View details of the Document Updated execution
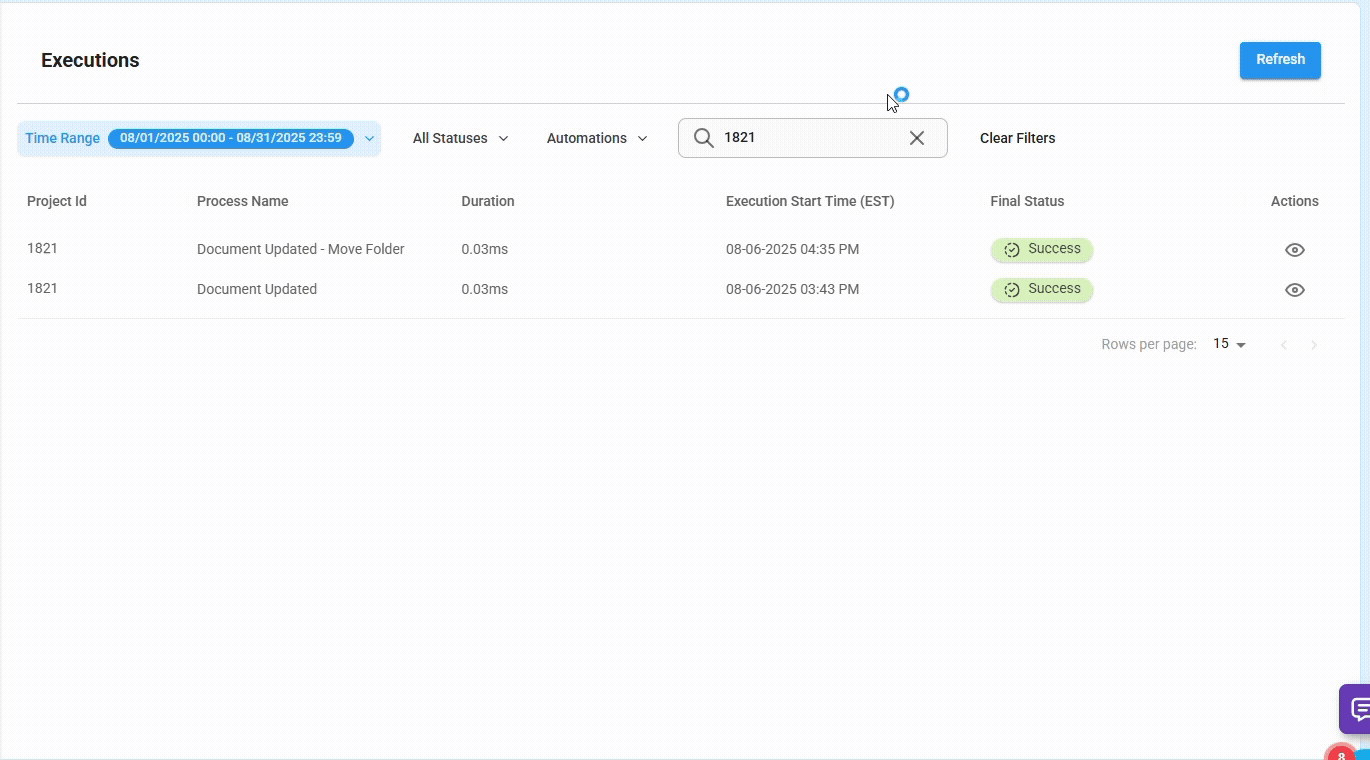The image size is (1370, 760). click(x=1295, y=289)
